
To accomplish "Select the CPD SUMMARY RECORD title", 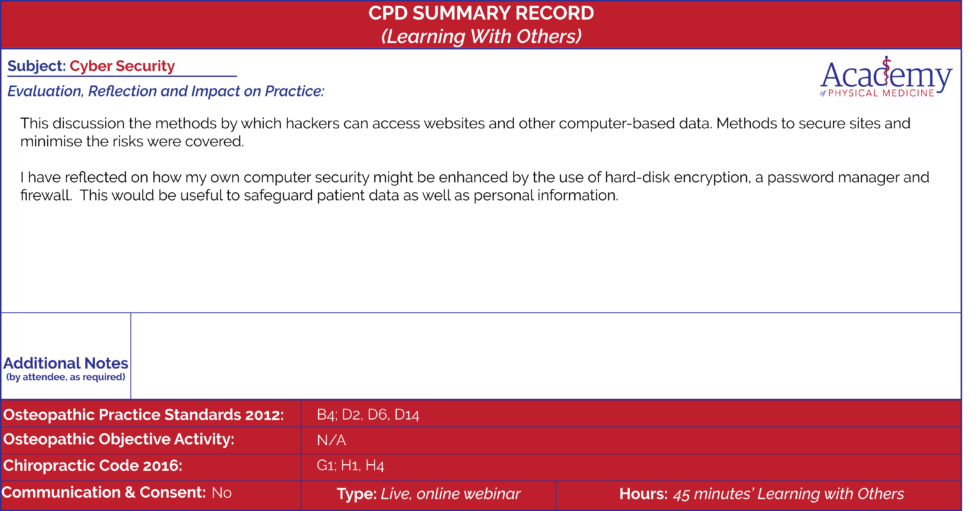I will 481,13.
